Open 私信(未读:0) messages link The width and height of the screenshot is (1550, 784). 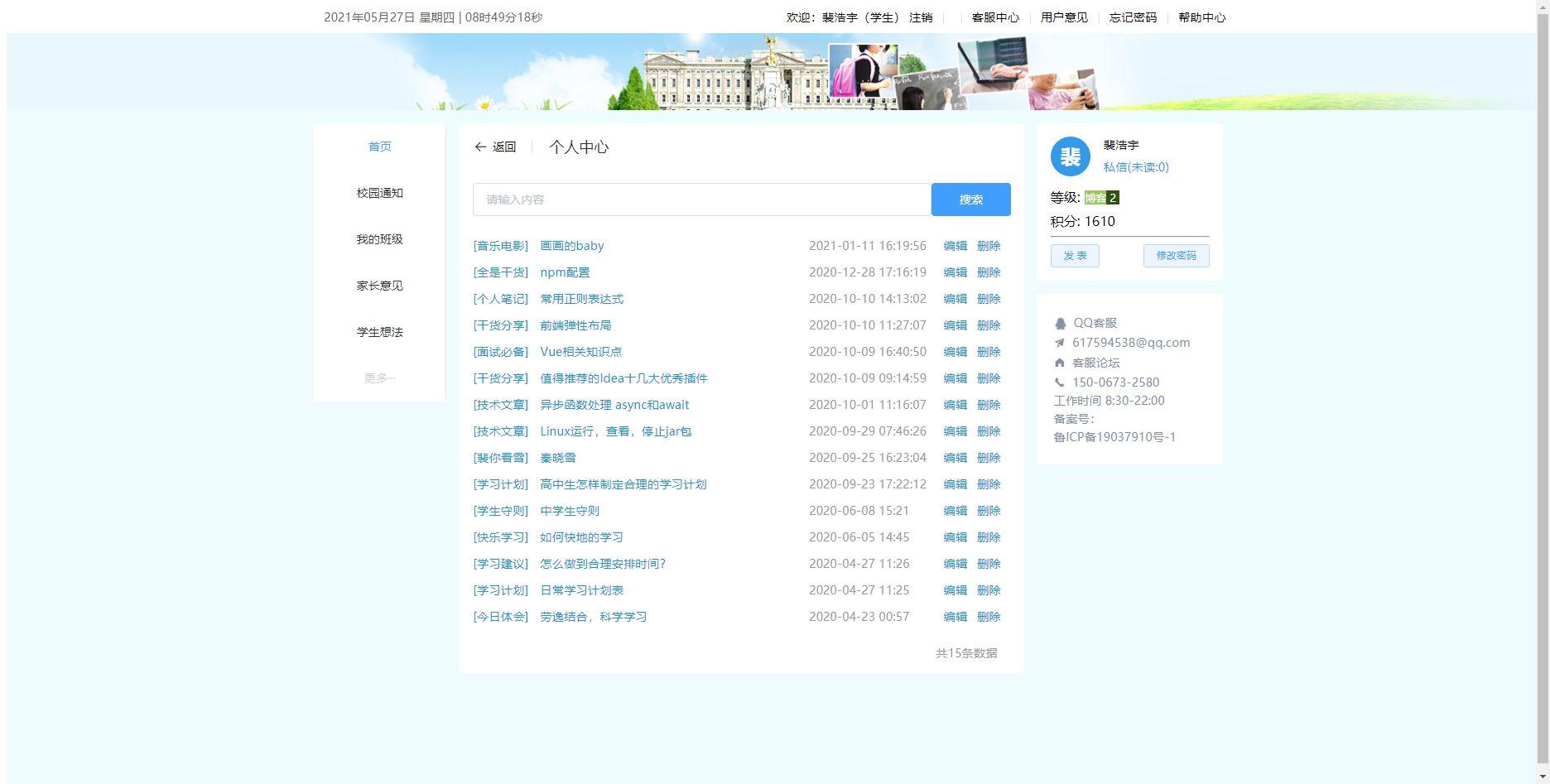1136,167
